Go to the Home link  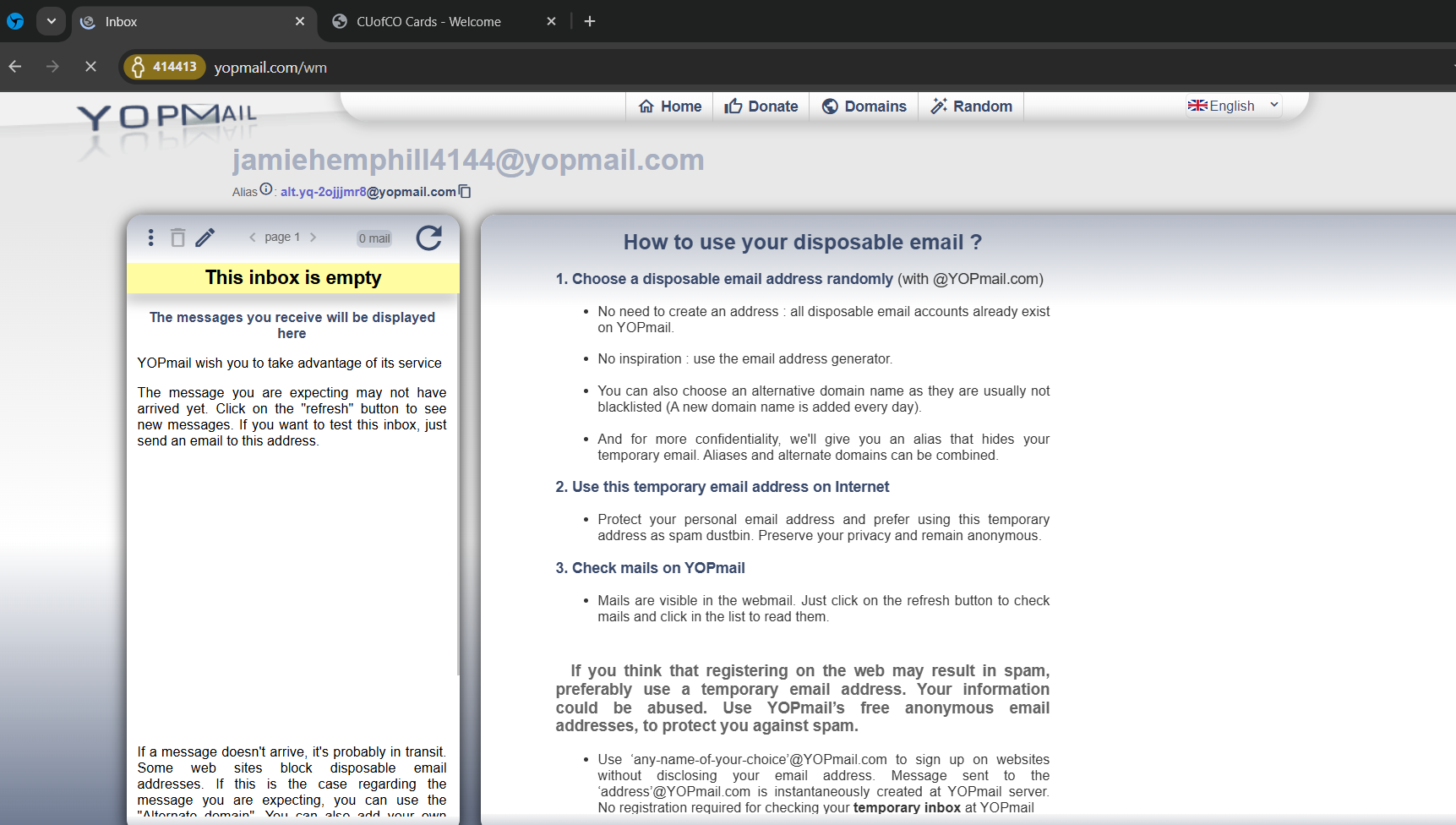pos(670,107)
